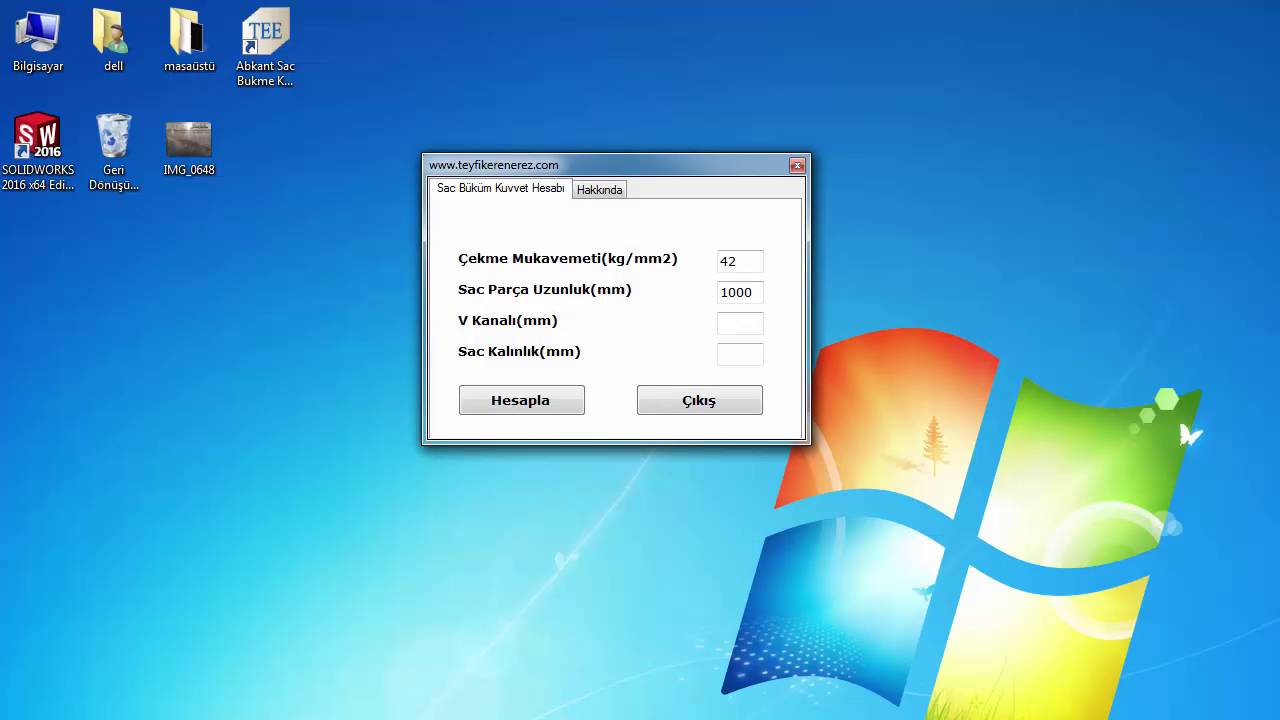The width and height of the screenshot is (1280, 720).
Task: Click the Sac Kalınlık(mm) label
Action: point(519,352)
